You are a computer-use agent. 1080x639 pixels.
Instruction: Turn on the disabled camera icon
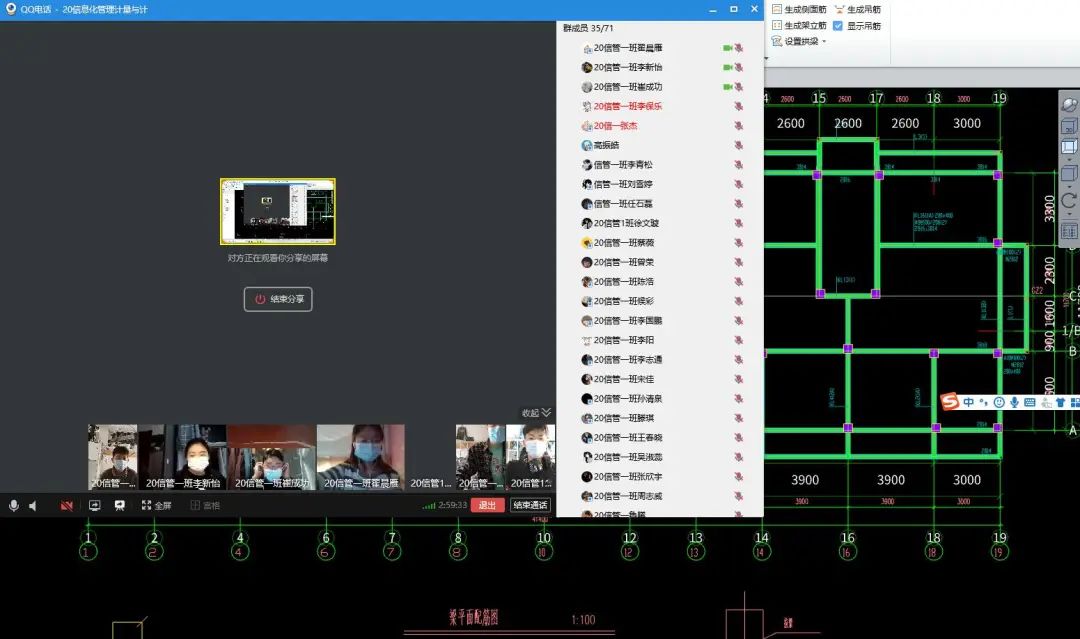[66, 506]
